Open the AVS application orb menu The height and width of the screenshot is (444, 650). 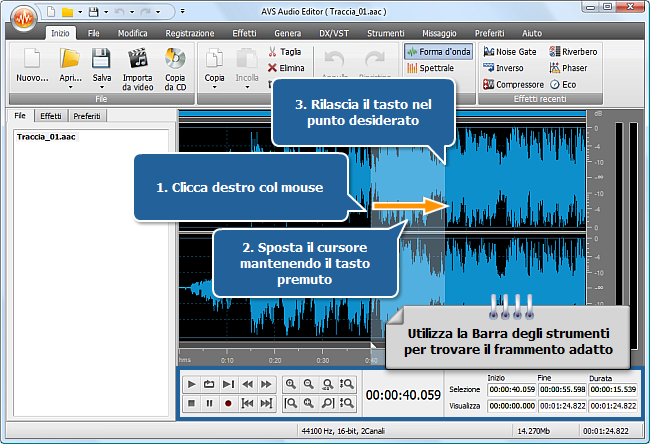(x=24, y=18)
